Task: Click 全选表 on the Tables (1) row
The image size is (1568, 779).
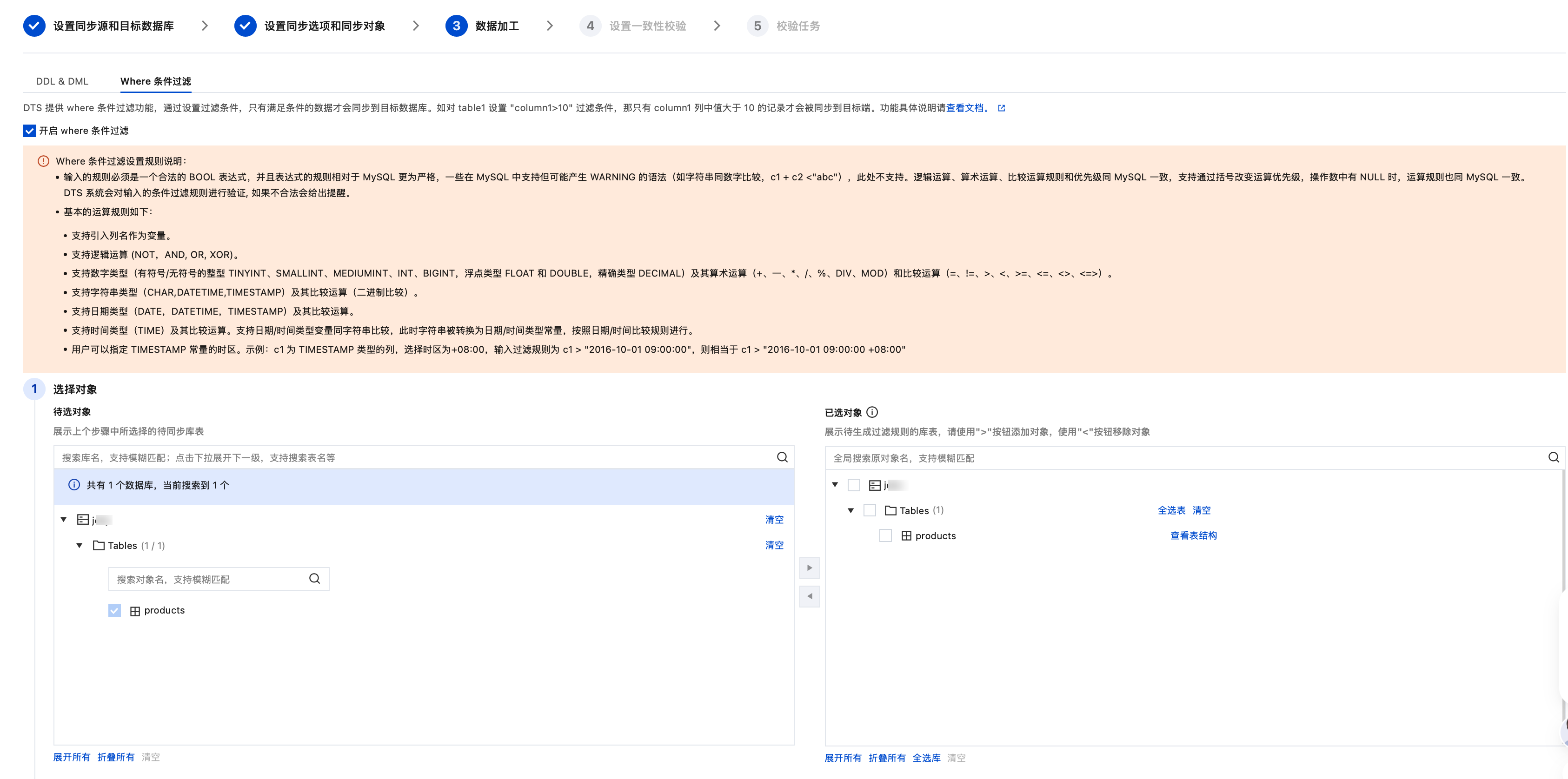Action: click(1172, 511)
